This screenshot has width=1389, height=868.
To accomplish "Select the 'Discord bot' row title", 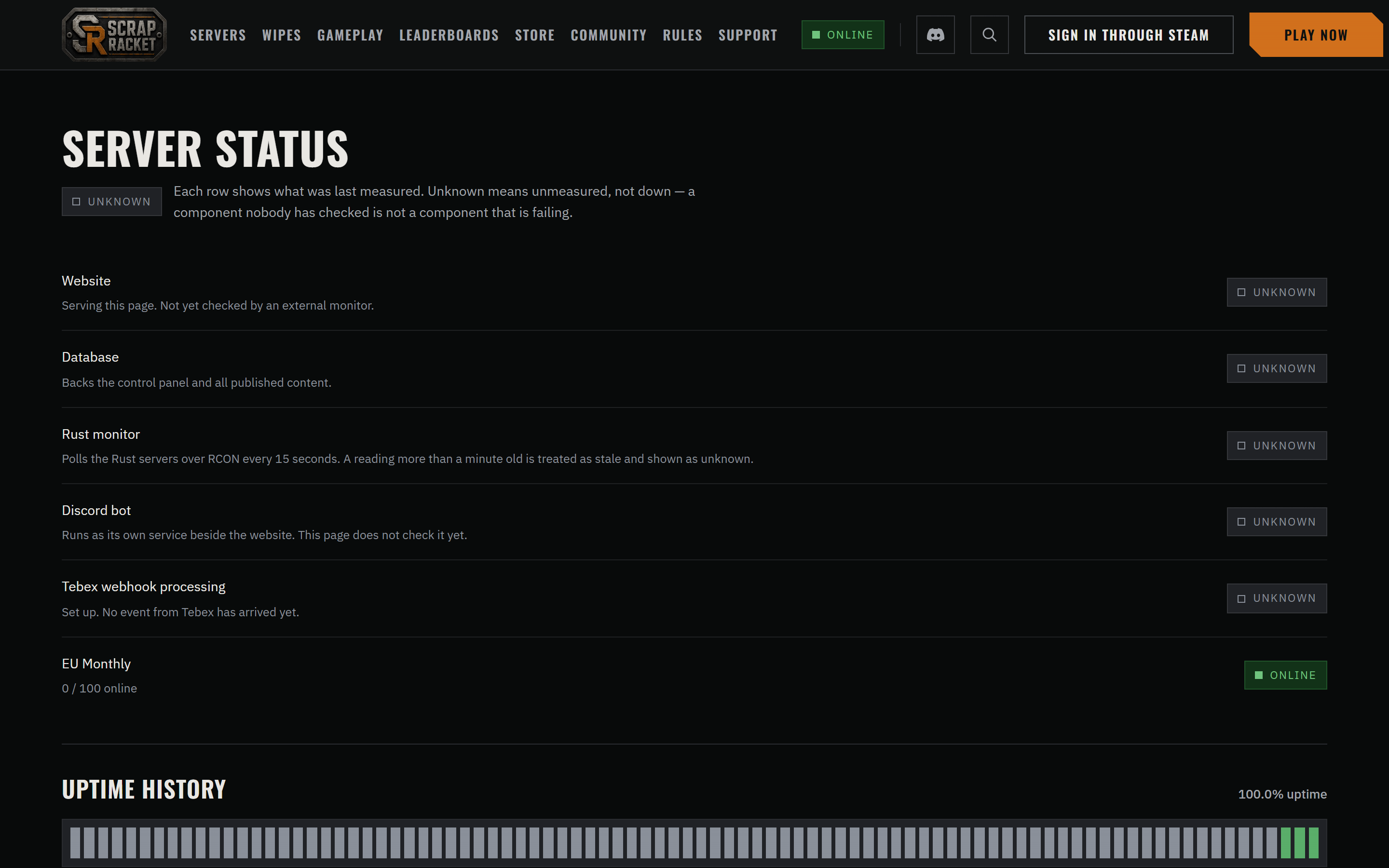I will [96, 510].
